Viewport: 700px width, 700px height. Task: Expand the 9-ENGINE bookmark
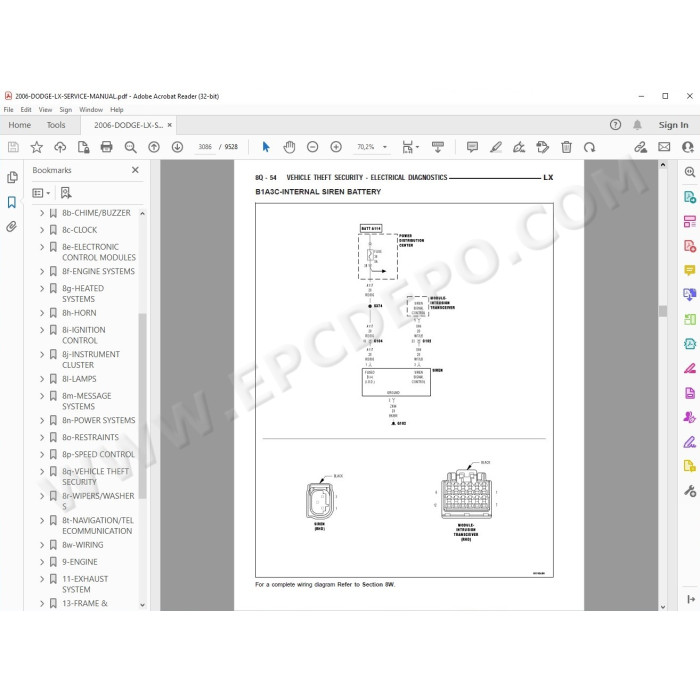coord(42,562)
